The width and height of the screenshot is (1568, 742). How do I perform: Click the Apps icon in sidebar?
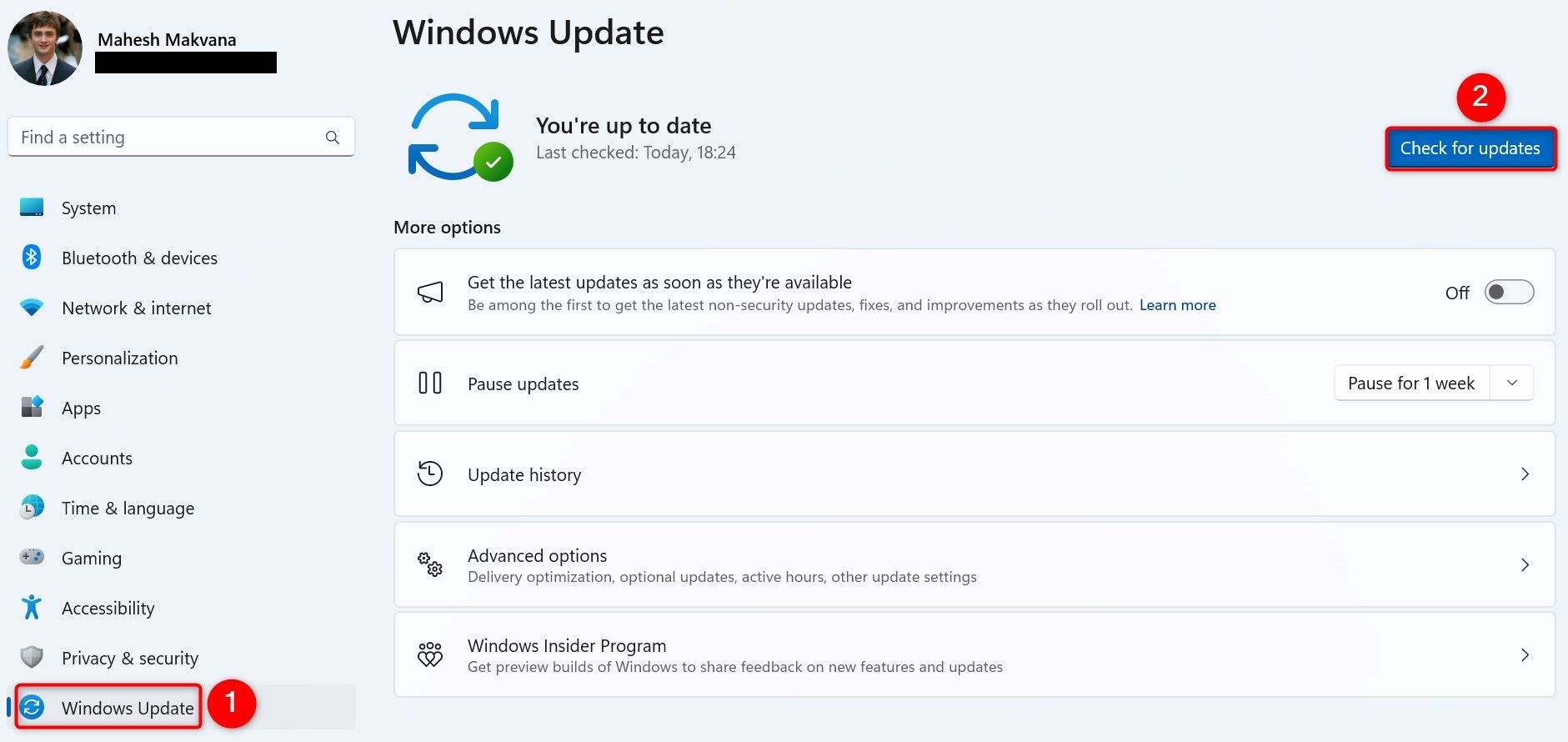(x=32, y=407)
